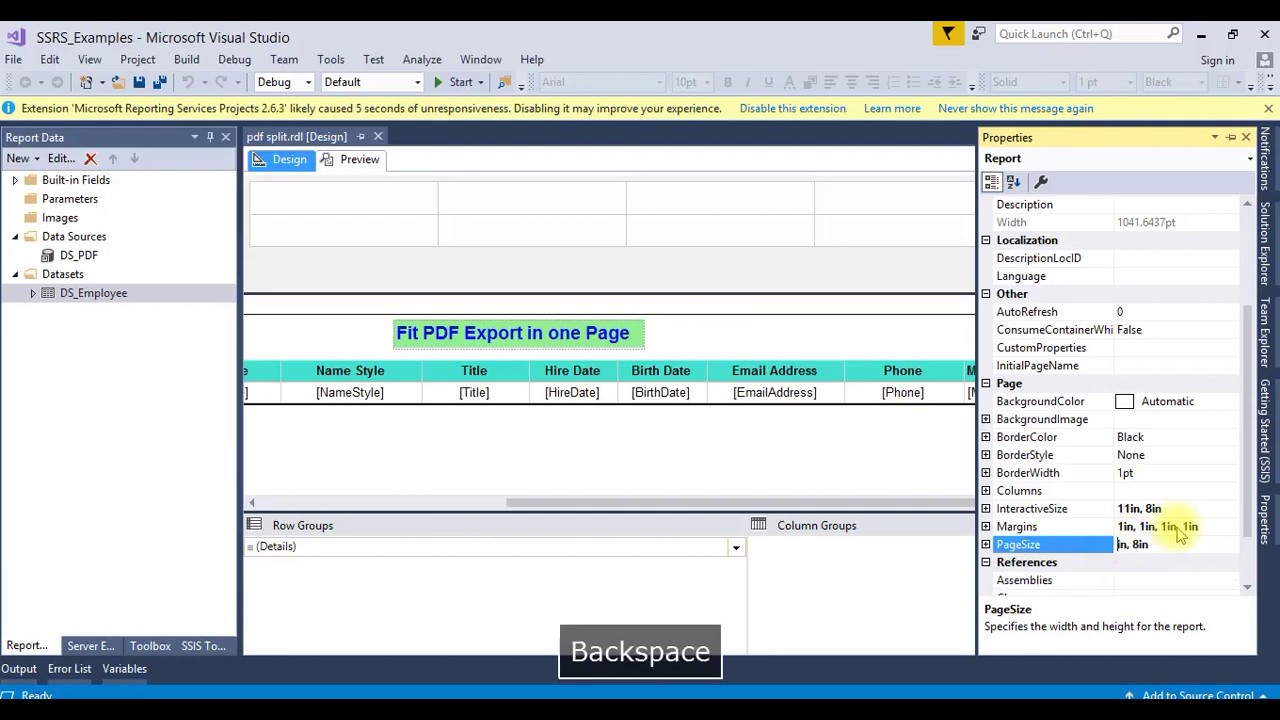Open the File menu
This screenshot has width=1280, height=720.
(x=13, y=60)
